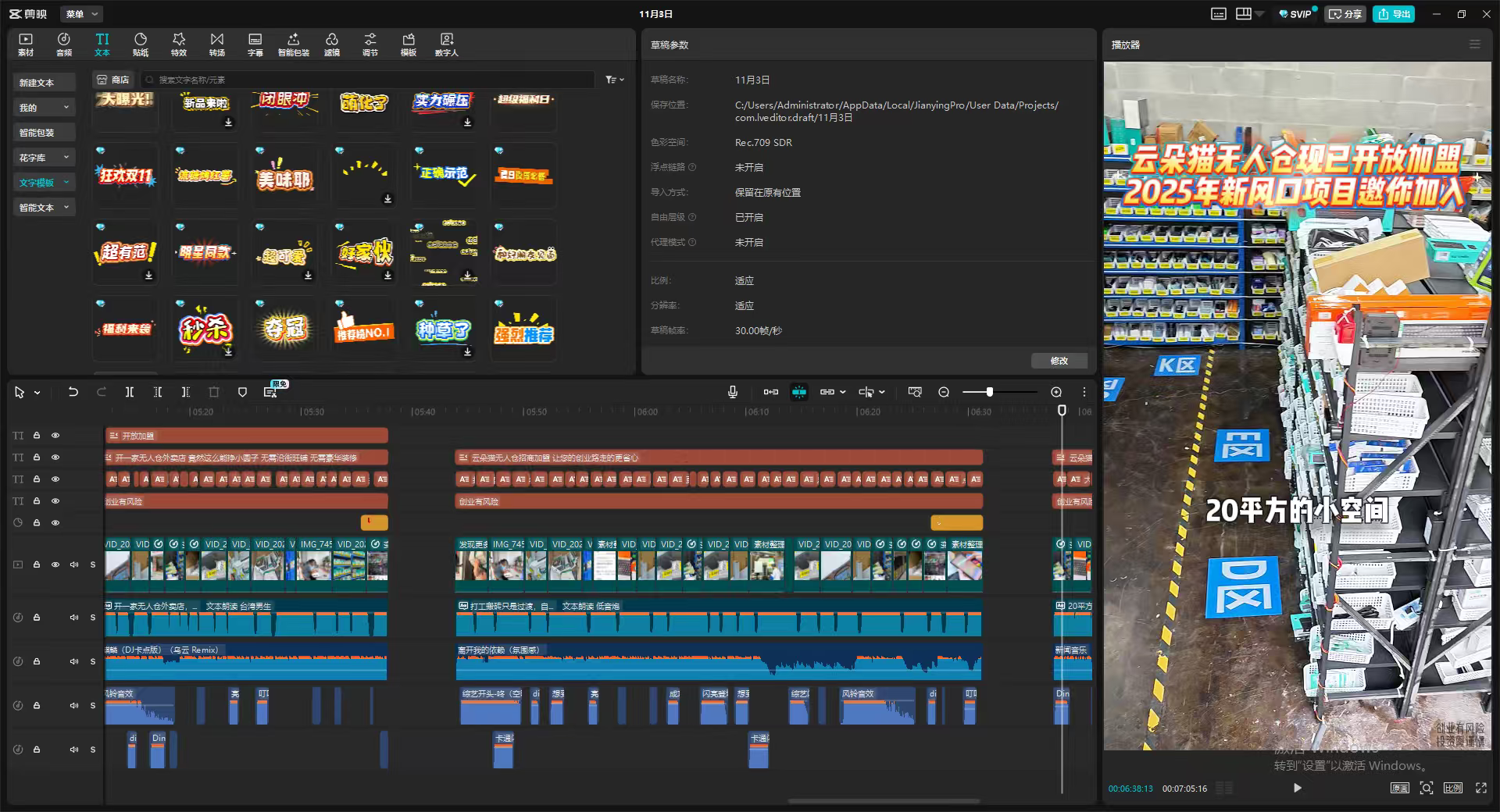
Task: Toggle main-track magnet snapping icon
Action: [771, 392]
